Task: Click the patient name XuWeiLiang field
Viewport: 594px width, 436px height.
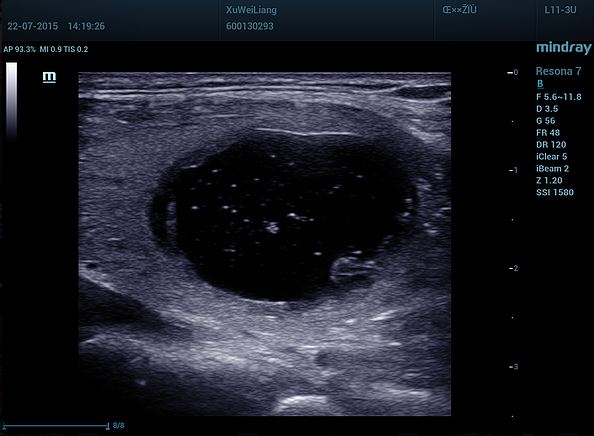Action: pos(251,10)
